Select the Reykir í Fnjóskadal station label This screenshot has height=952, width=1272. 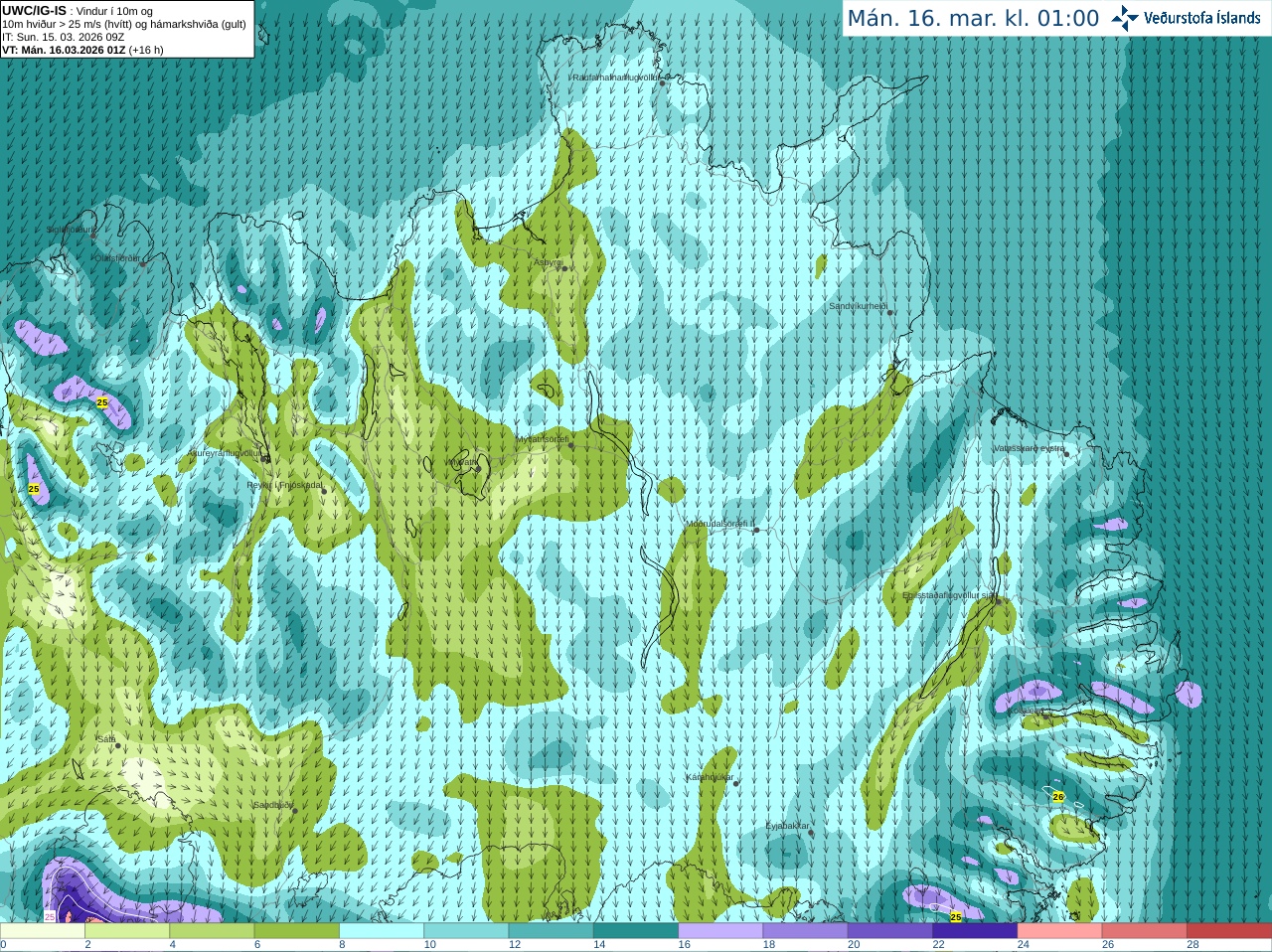click(284, 486)
